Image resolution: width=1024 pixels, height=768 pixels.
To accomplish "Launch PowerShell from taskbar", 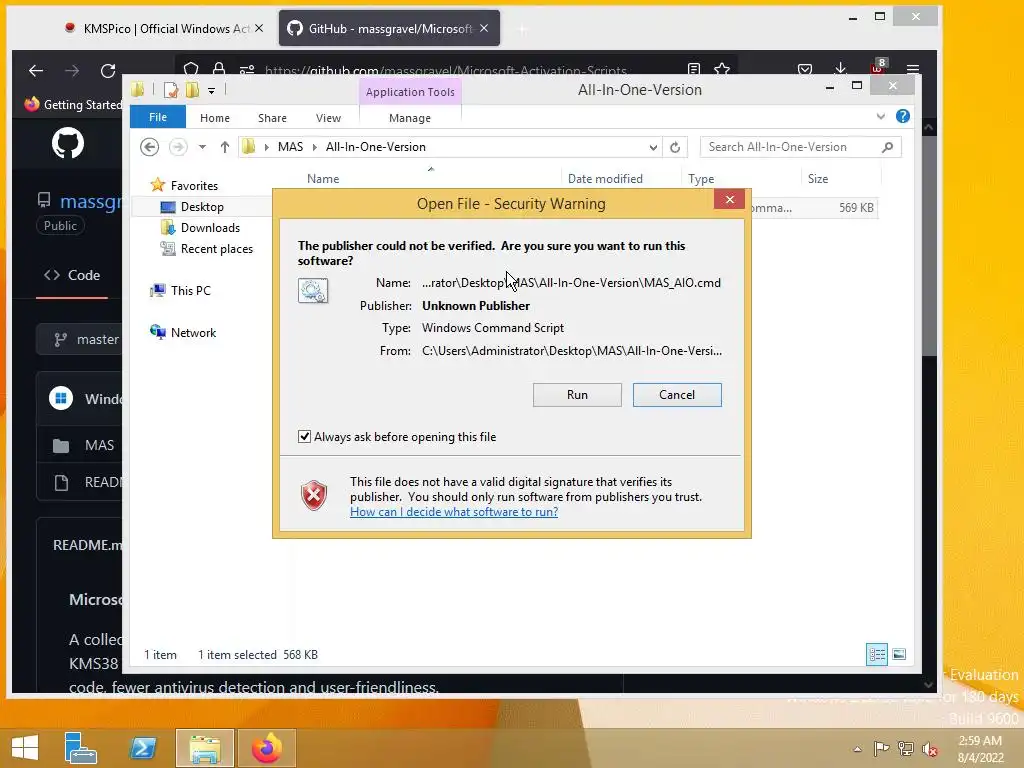I will (x=143, y=748).
